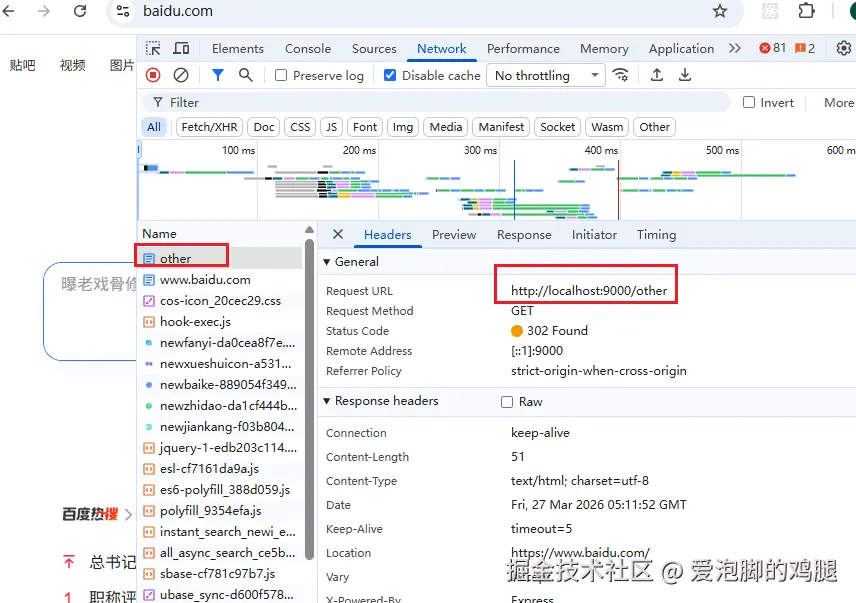
Task: Switch to the Elements tab
Action: tap(237, 49)
